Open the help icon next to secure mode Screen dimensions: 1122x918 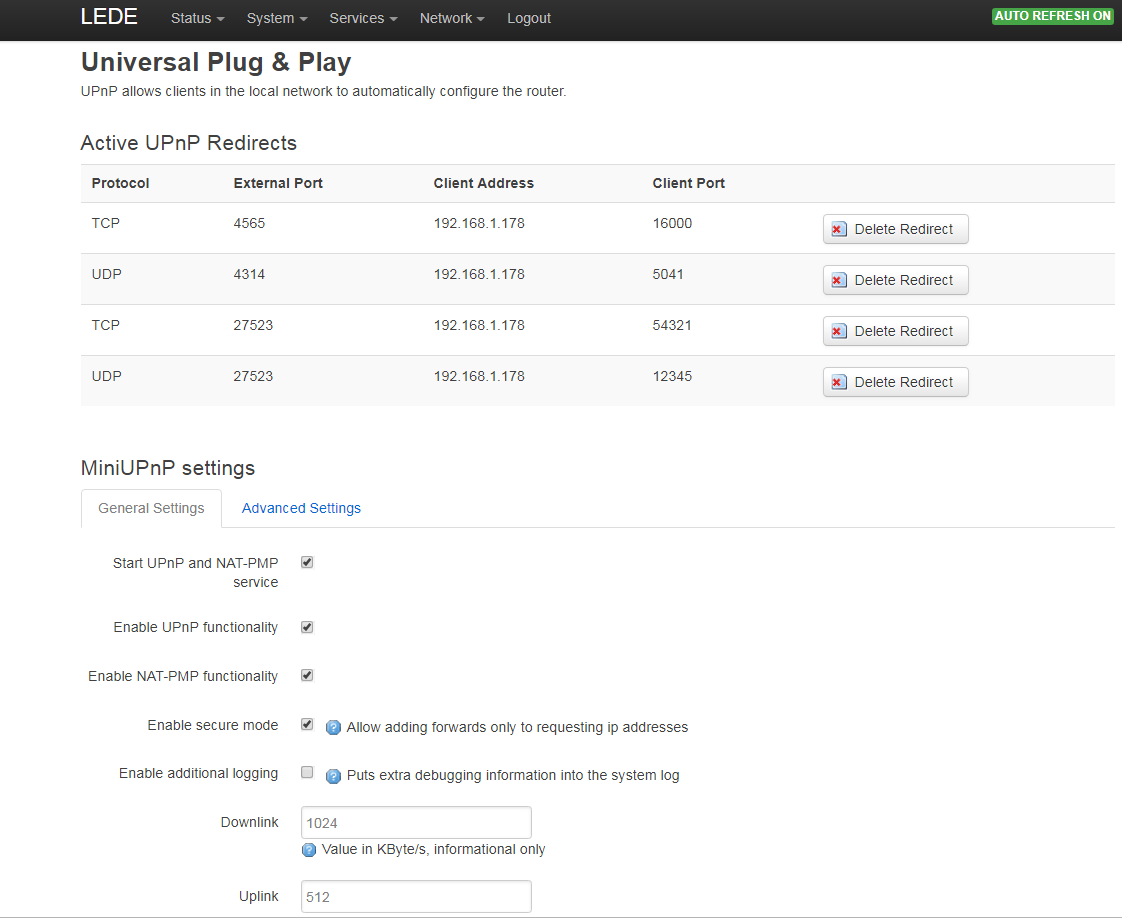(x=332, y=728)
